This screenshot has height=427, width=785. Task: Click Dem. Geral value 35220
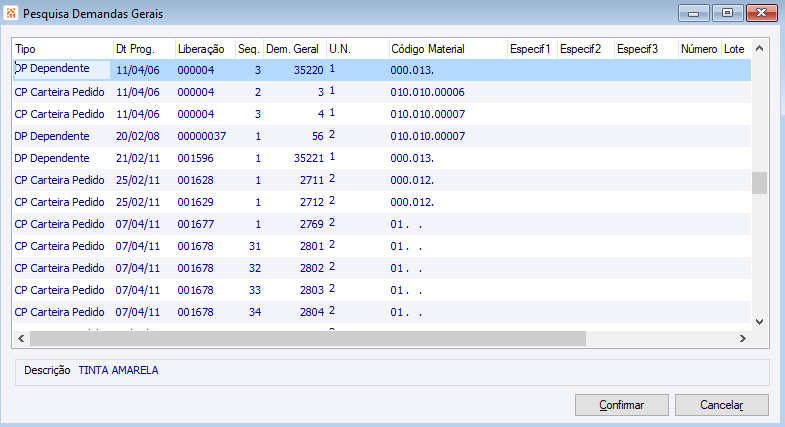pyautogui.click(x=308, y=70)
